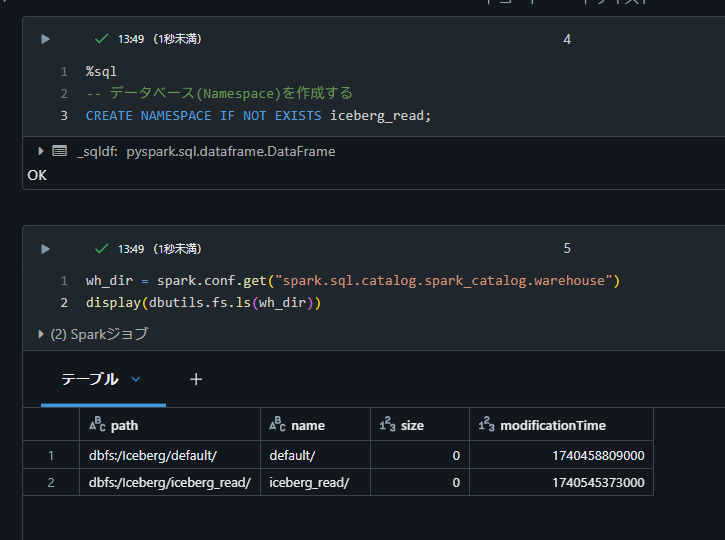Run cell 4 with its play button
725x540 pixels.
click(45, 39)
